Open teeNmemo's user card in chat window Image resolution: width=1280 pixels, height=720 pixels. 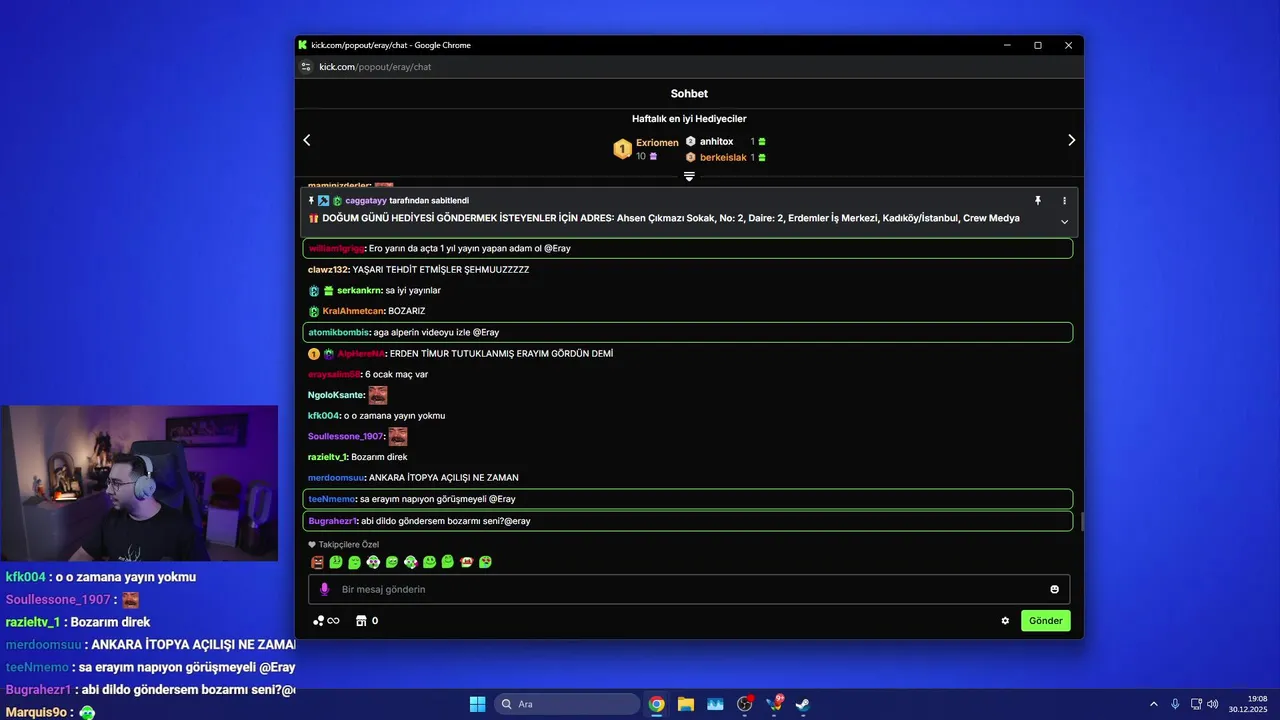[x=332, y=499]
